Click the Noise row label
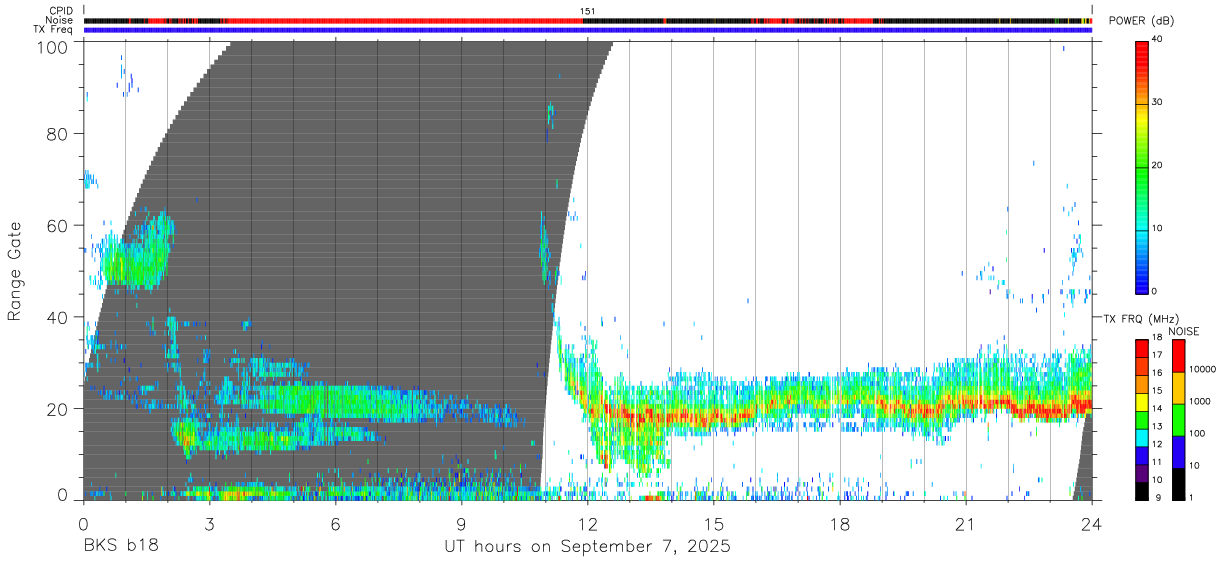Viewport: 1228px width, 567px height. tap(59, 20)
